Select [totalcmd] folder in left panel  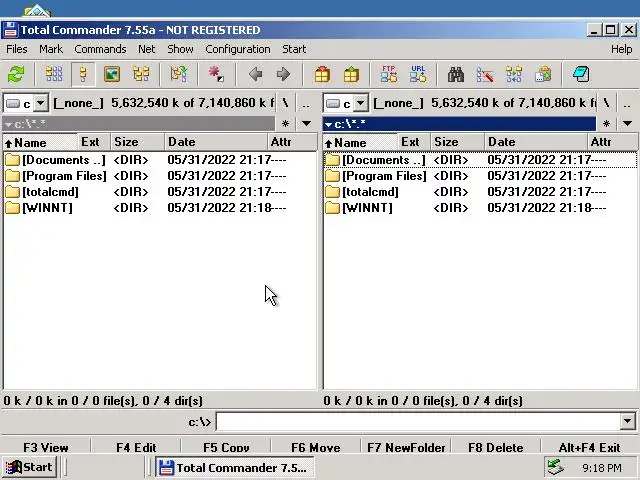click(x=160, y=192)
